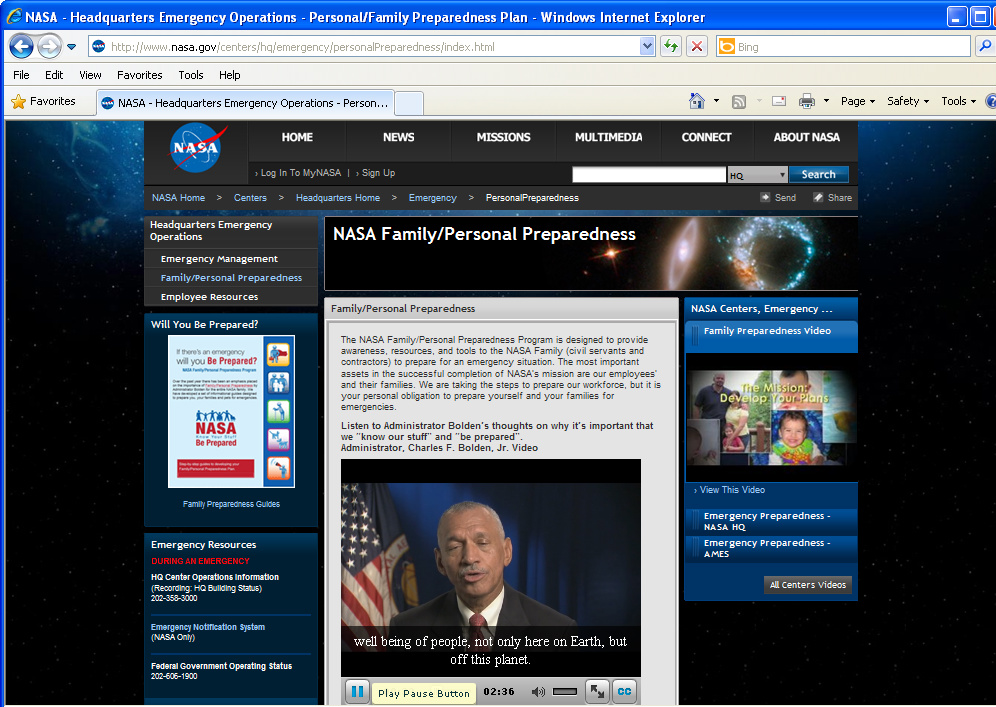
Task: Click the Bing provider icon
Action: (727, 46)
